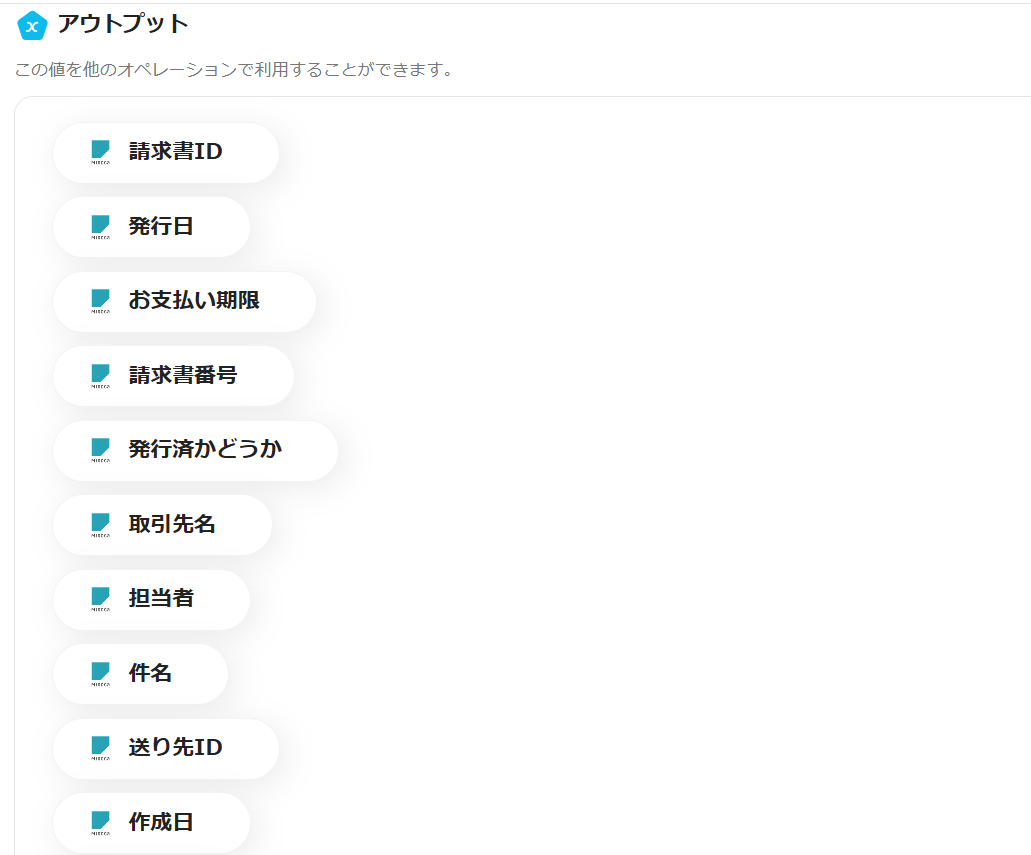Select the 担当者 output chip

pyautogui.click(x=161, y=599)
